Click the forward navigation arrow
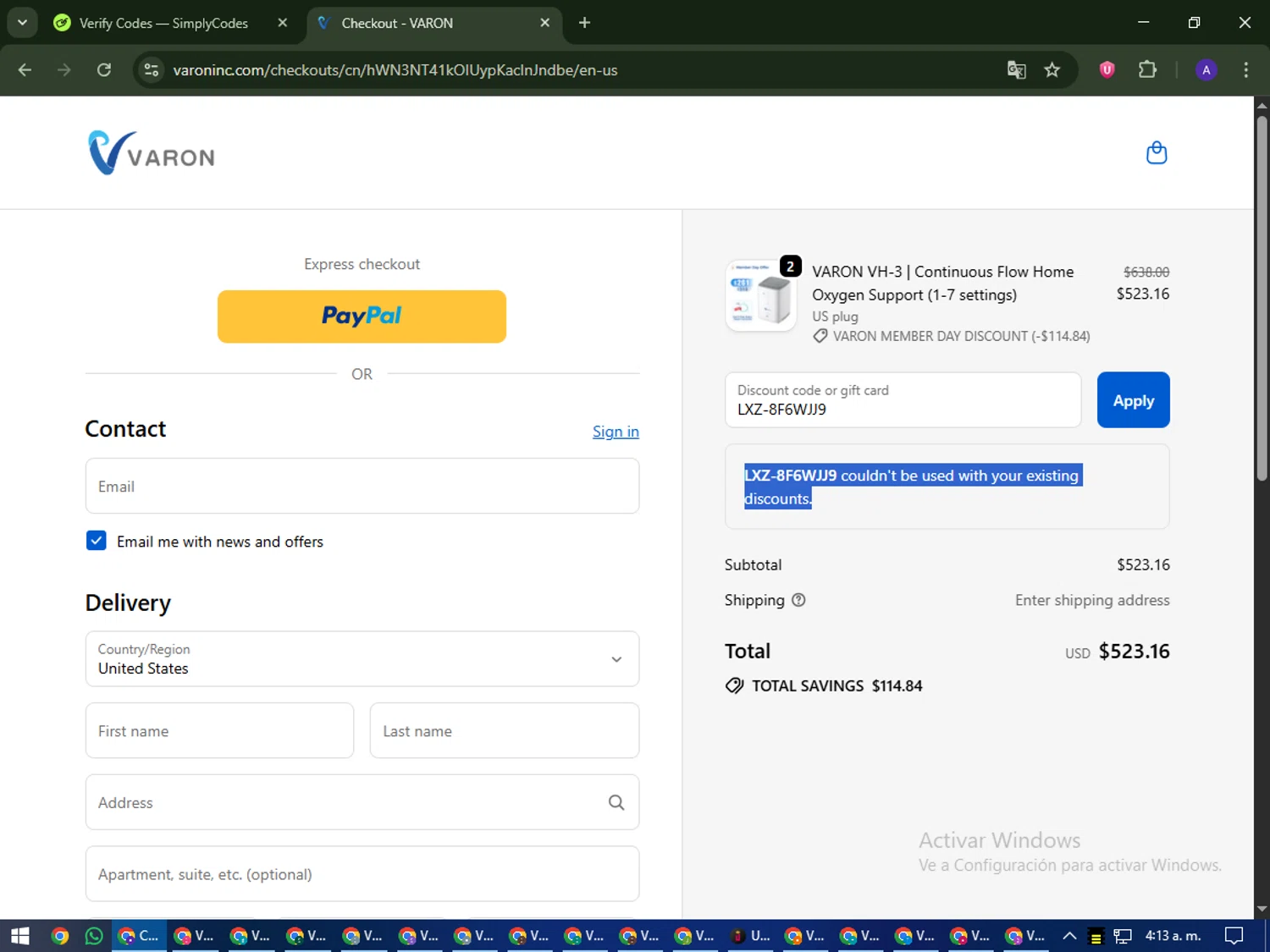Viewport: 1270px width, 952px height. pyautogui.click(x=64, y=70)
